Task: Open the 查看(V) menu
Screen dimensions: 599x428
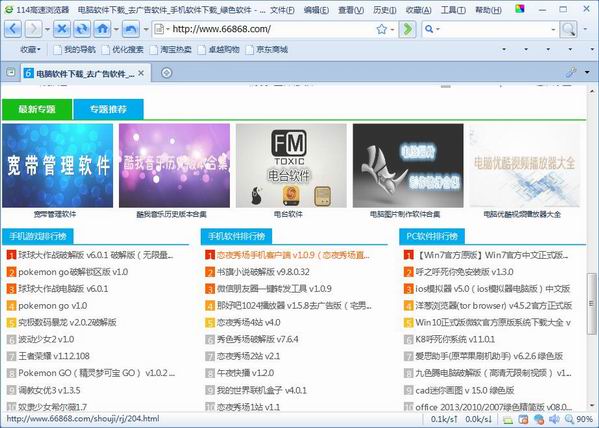Action: (x=351, y=10)
